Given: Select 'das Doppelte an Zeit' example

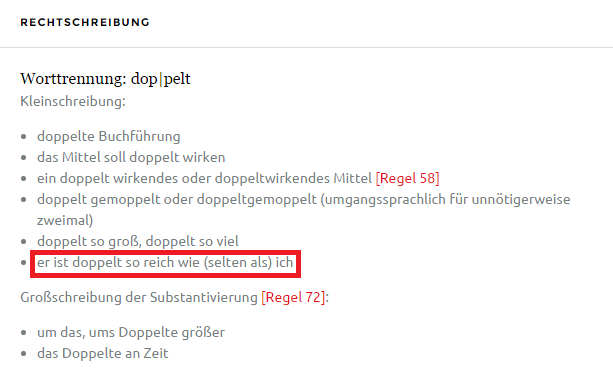Looking at the screenshot, I should click(x=102, y=354).
